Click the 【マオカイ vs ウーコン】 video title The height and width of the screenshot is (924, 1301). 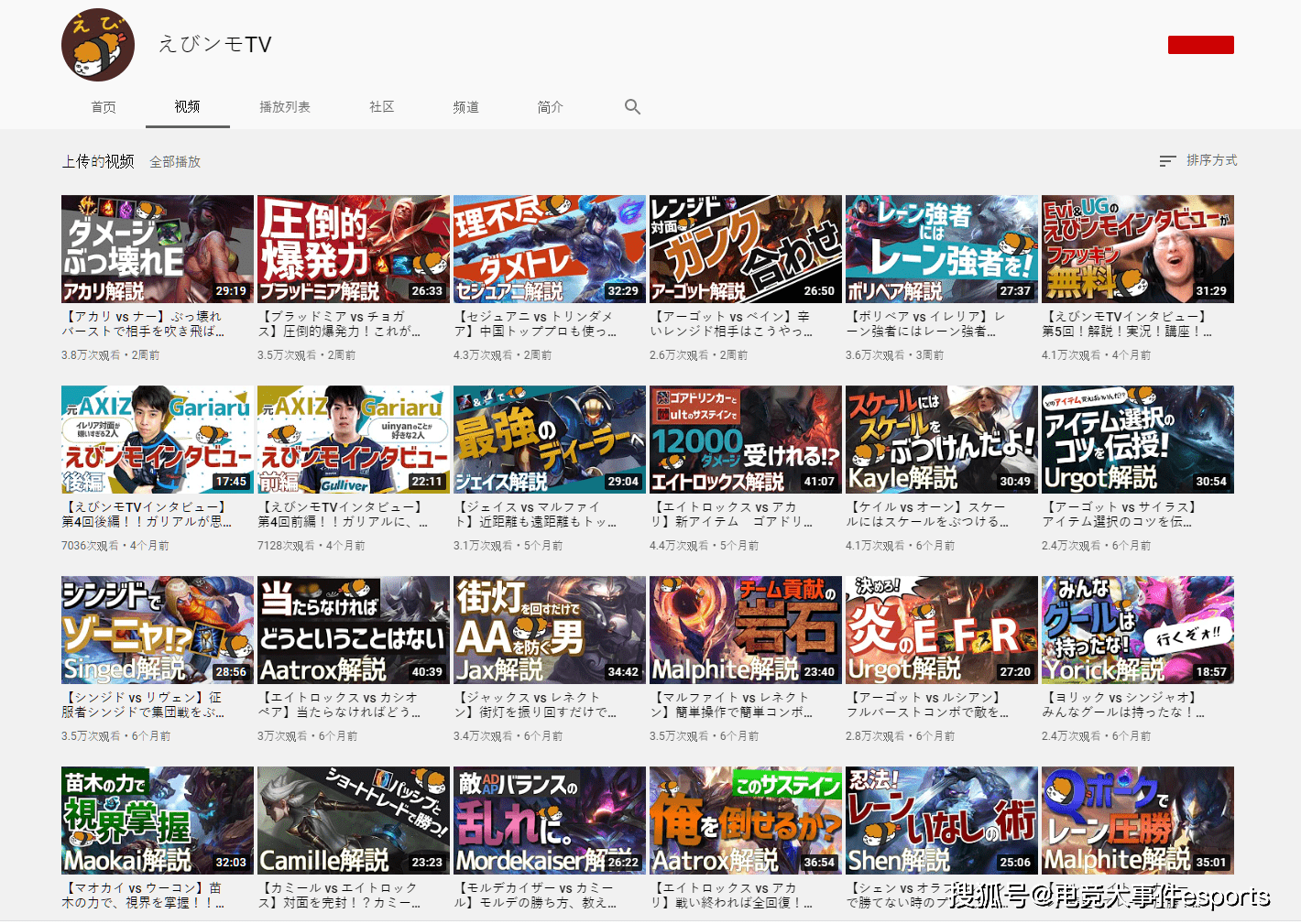point(143,896)
